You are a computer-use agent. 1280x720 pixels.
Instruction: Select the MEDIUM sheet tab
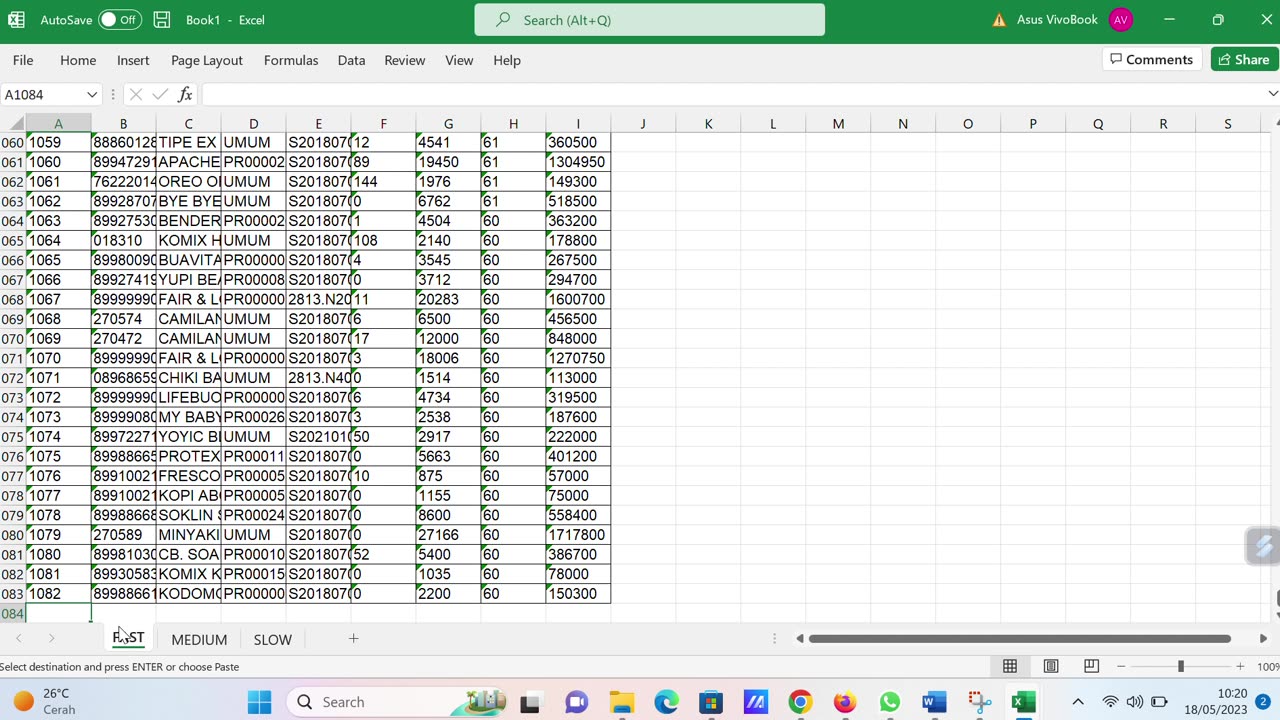[199, 639]
